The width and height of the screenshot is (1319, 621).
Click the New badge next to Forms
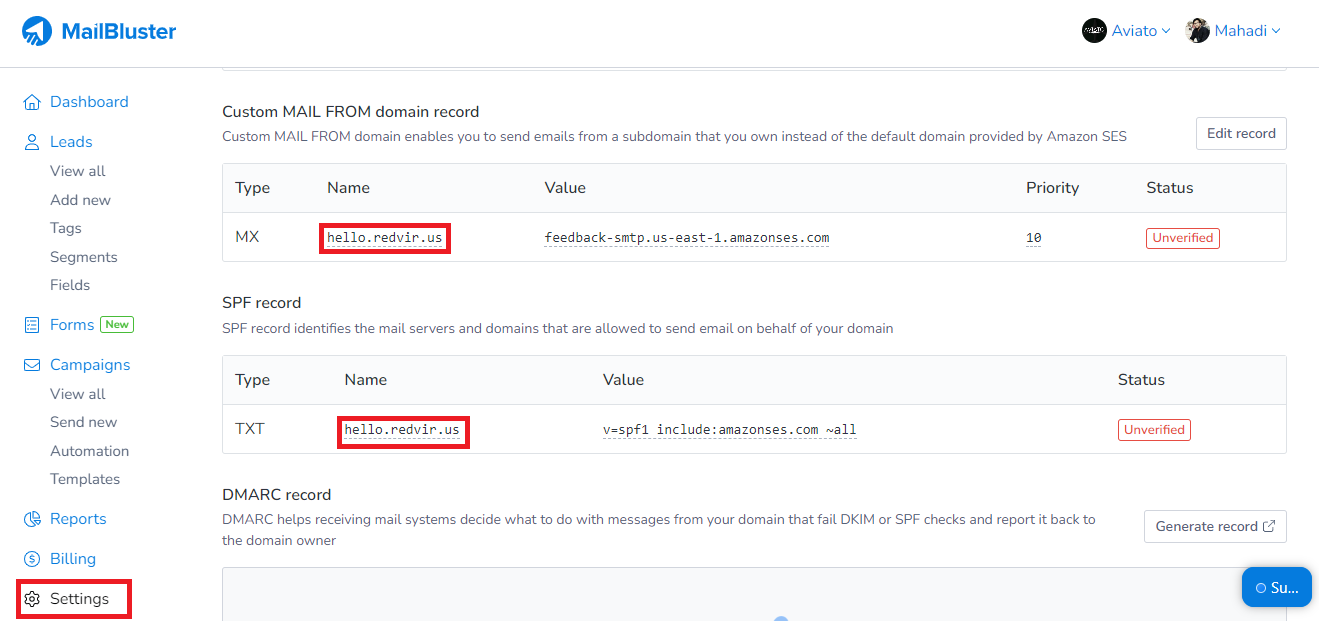pyautogui.click(x=116, y=324)
